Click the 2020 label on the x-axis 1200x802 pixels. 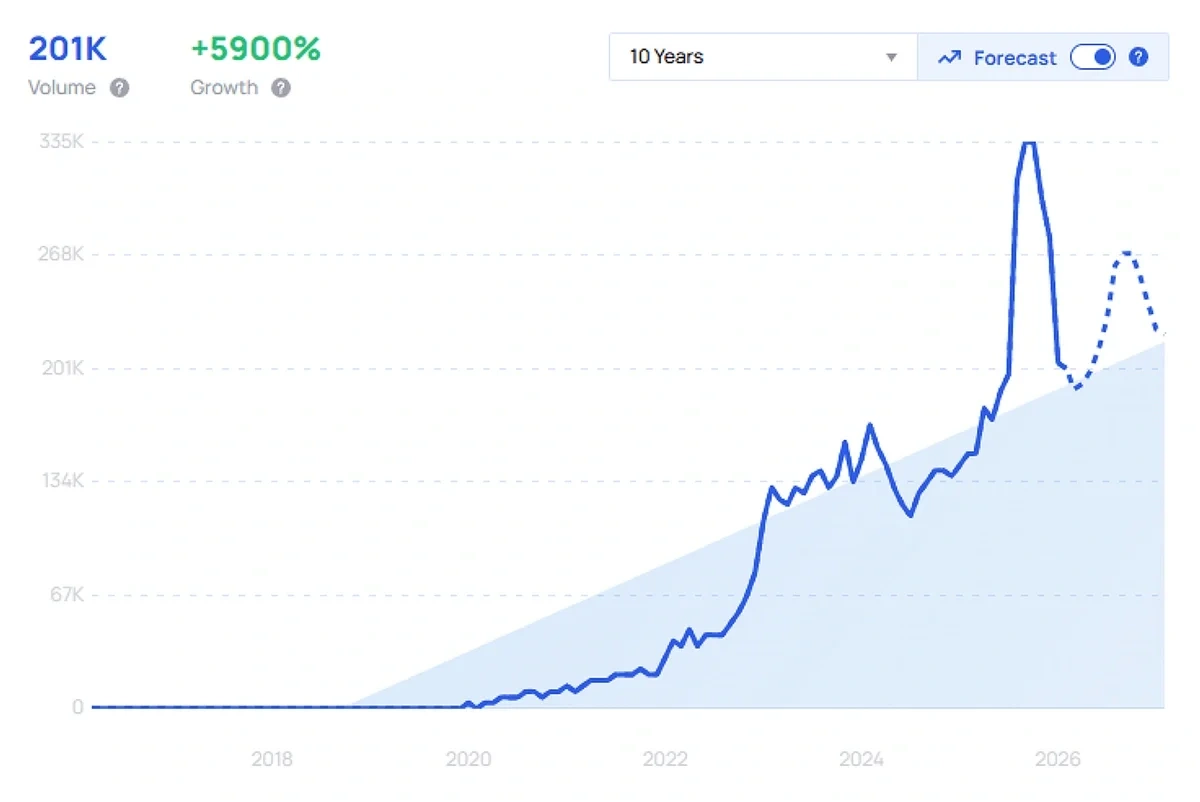click(x=468, y=760)
